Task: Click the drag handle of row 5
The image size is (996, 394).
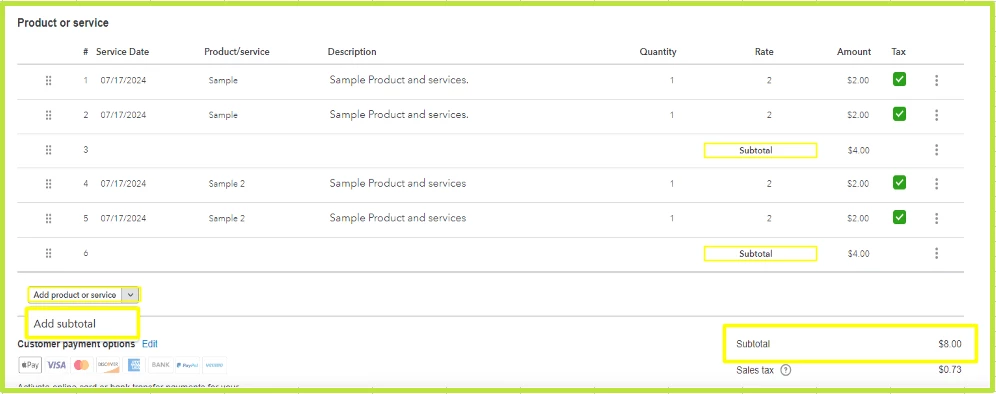Action: click(x=48, y=218)
